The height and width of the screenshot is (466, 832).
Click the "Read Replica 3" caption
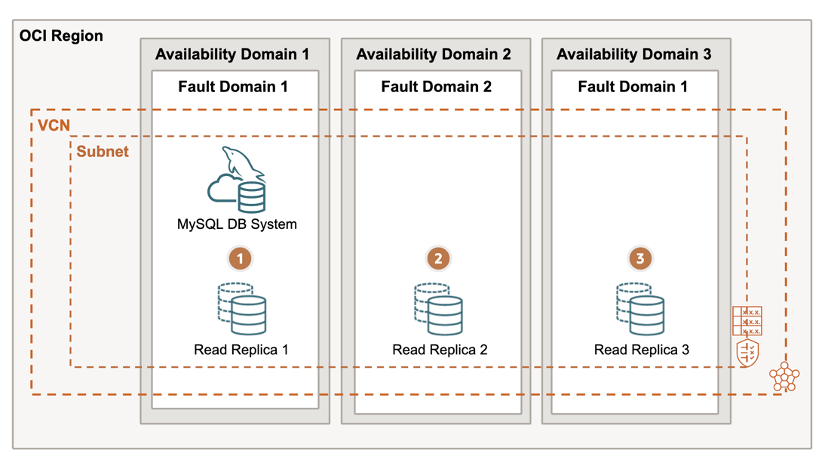[642, 349]
